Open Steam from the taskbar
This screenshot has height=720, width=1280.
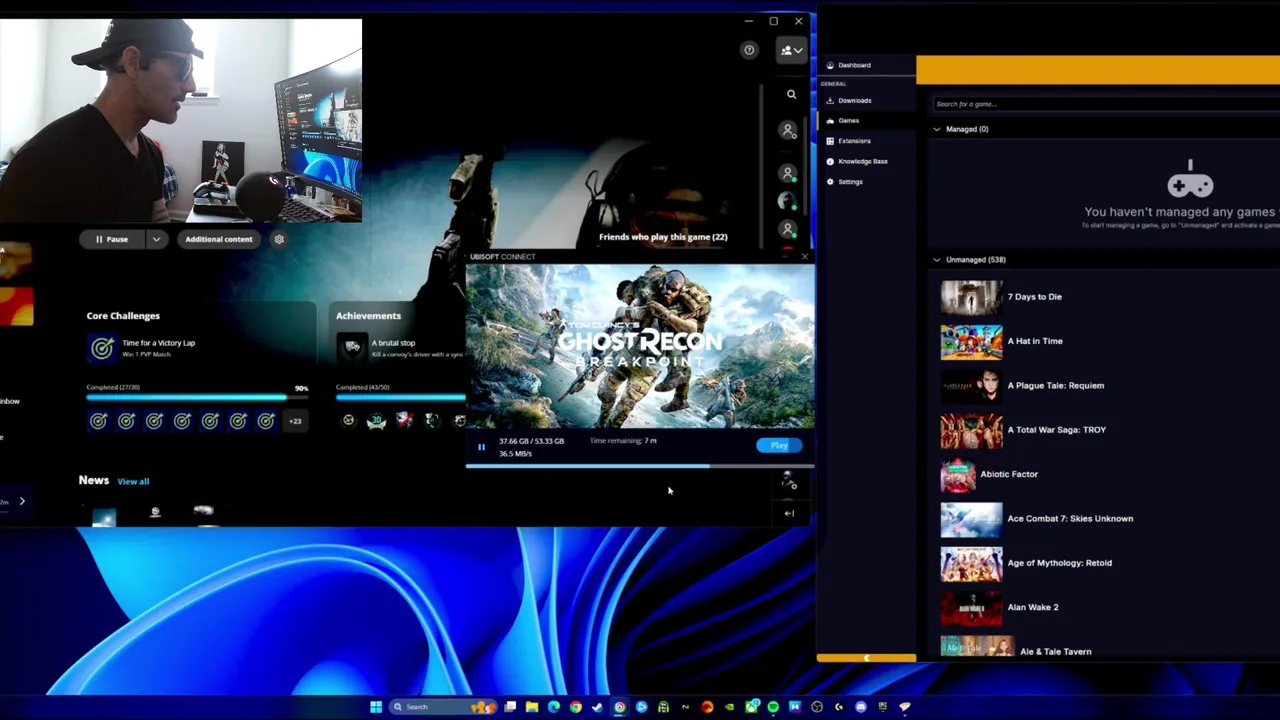597,707
